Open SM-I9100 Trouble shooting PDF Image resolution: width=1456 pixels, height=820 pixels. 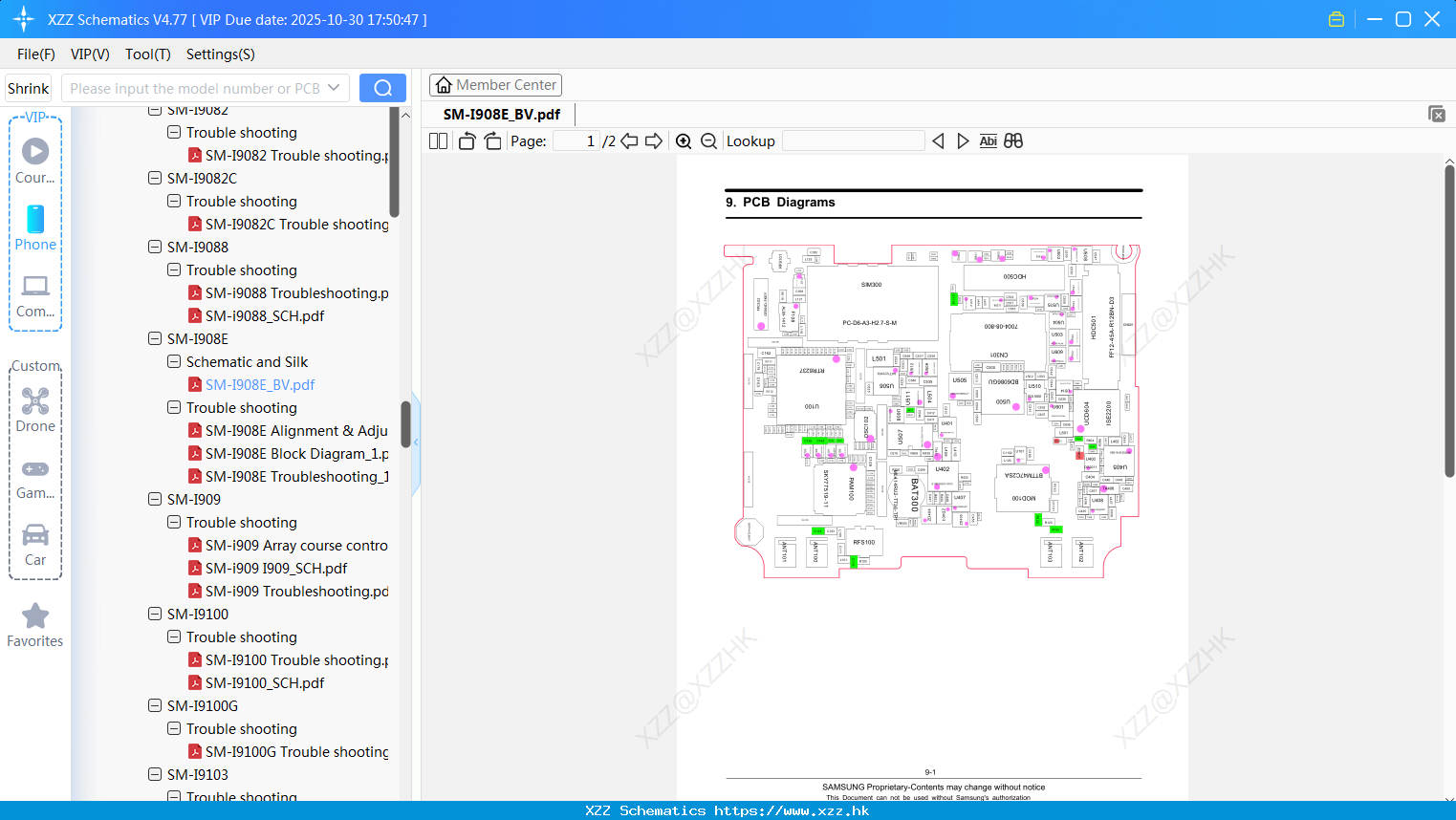[x=289, y=660]
